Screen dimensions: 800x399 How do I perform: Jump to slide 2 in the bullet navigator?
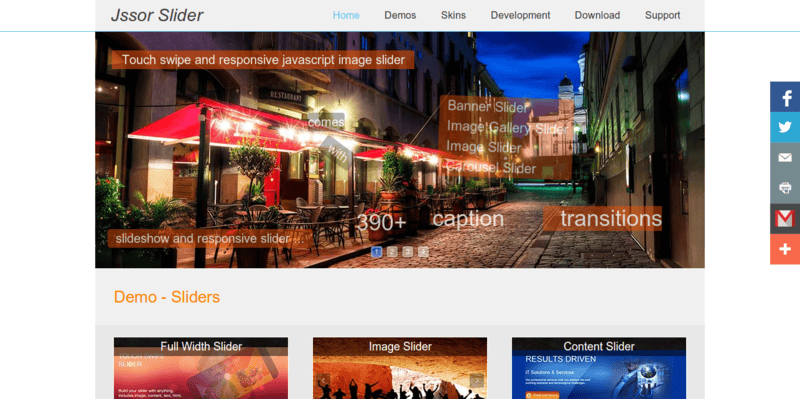click(392, 252)
